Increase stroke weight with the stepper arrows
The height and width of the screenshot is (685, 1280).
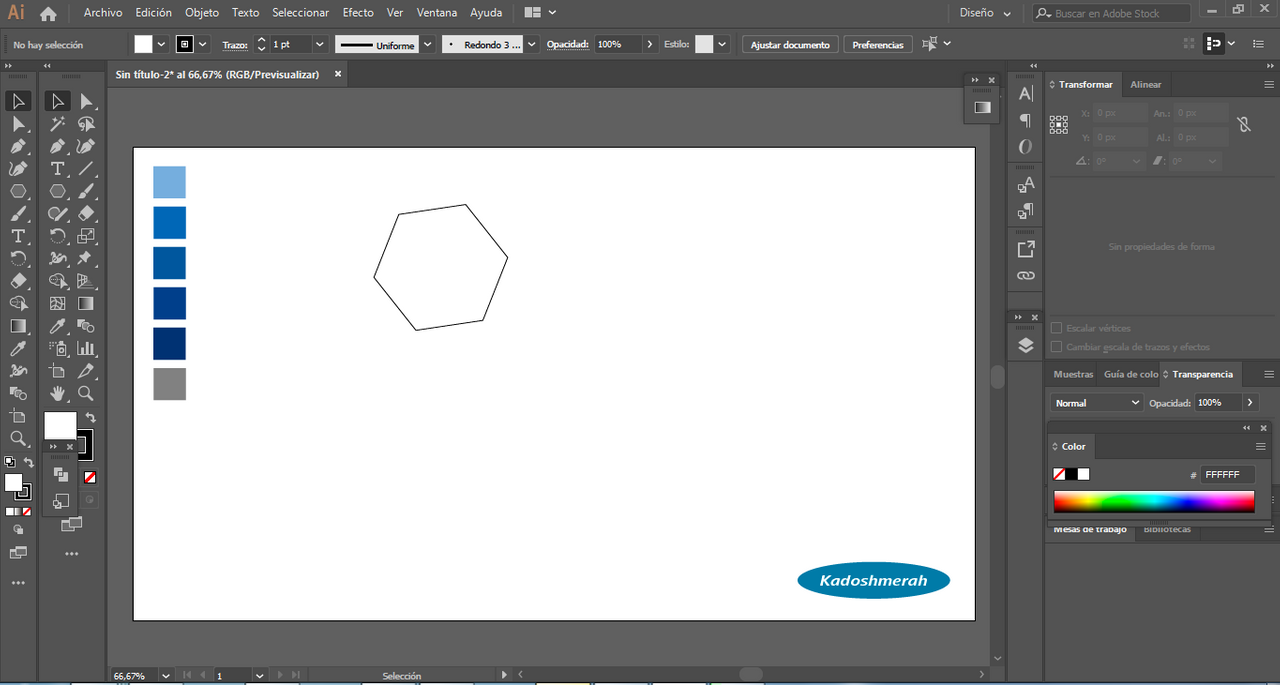pos(262,40)
